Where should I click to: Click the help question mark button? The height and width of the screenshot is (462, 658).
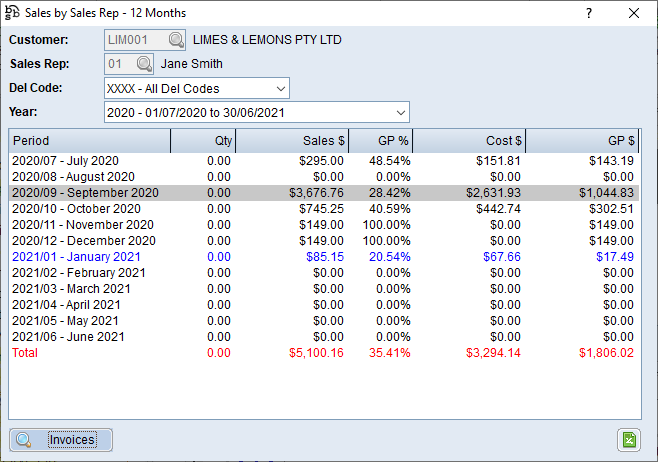[x=588, y=13]
